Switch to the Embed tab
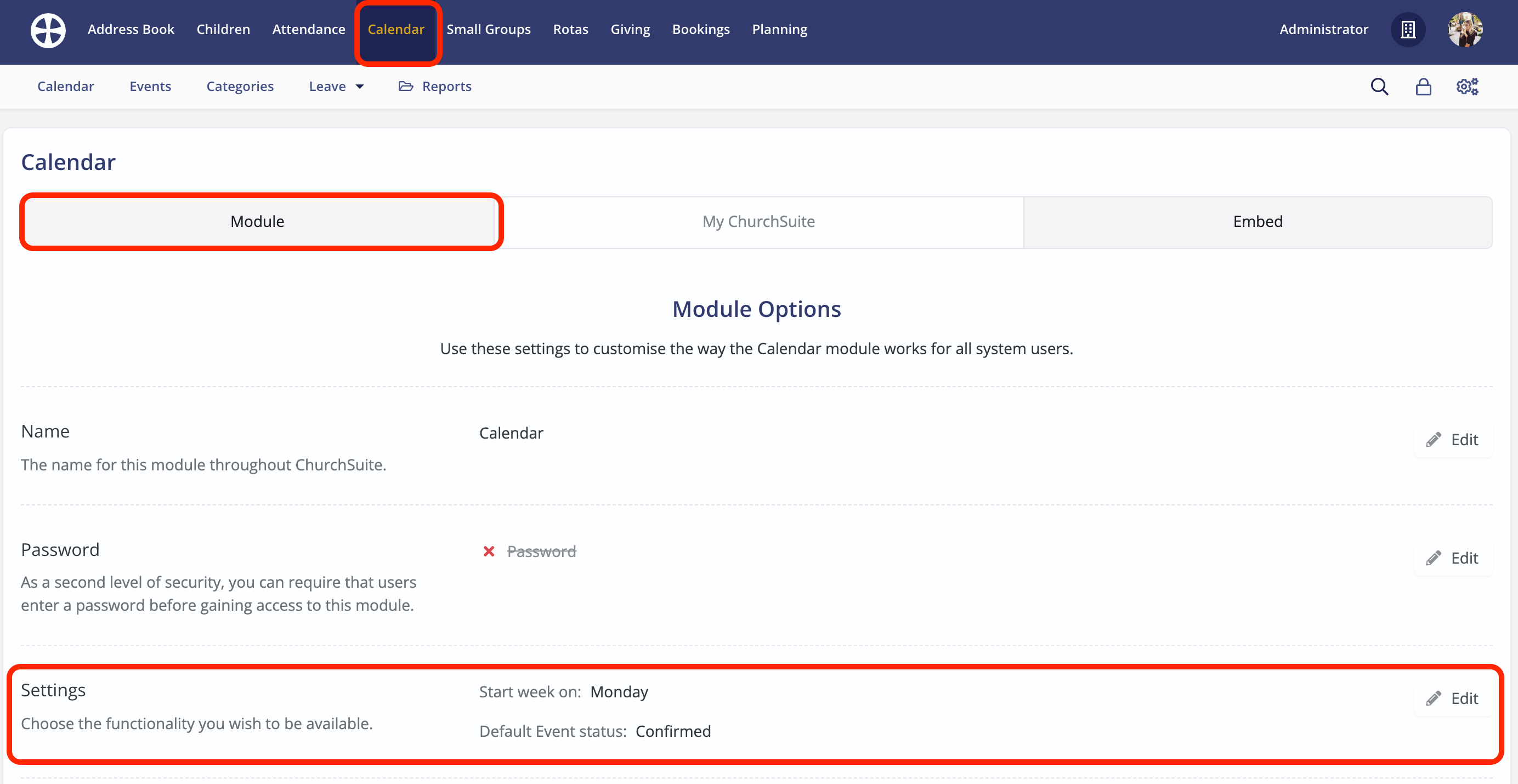The width and height of the screenshot is (1518, 784). point(1258,221)
